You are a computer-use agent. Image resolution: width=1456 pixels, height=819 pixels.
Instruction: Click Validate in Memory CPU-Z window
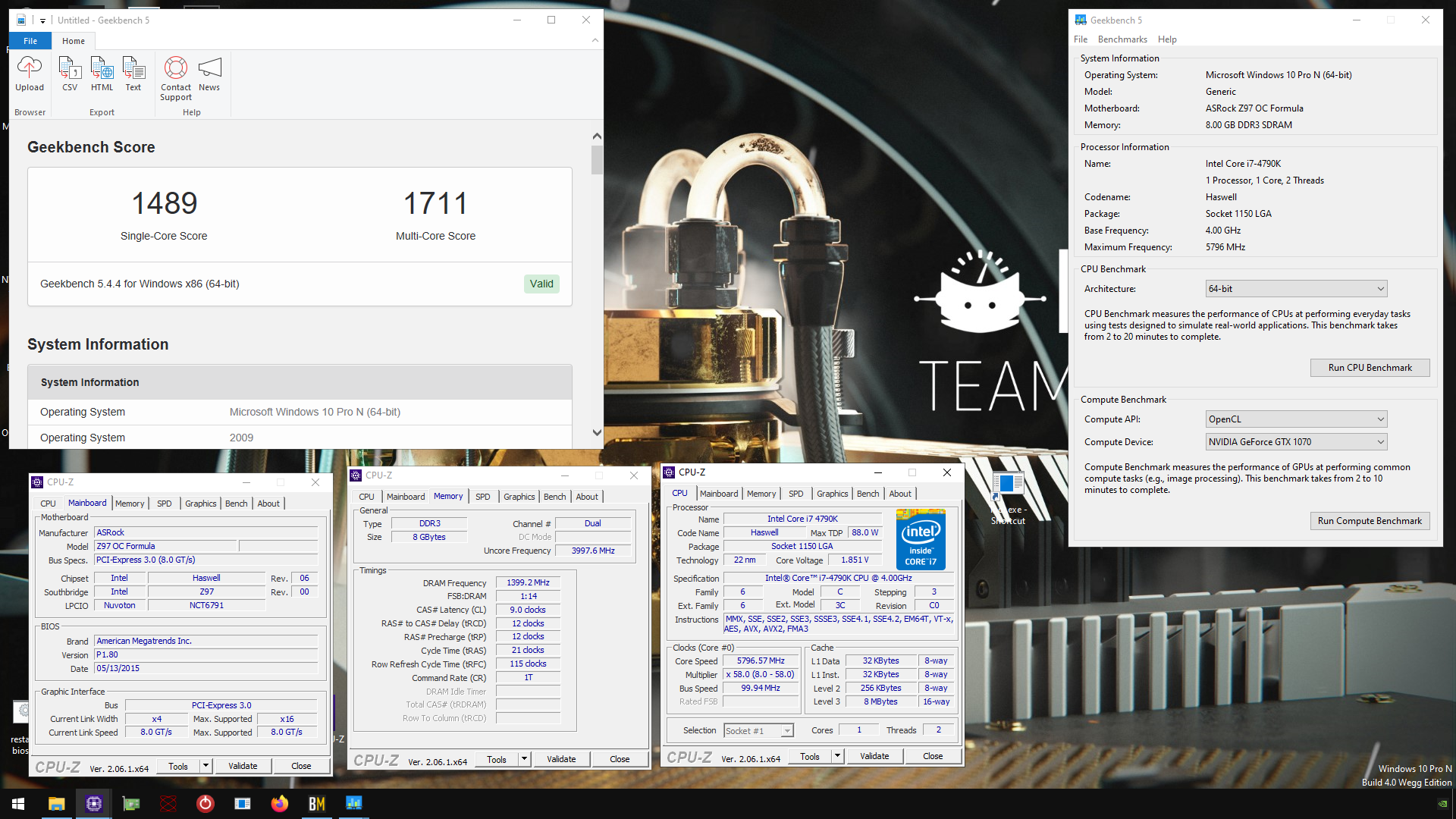(561, 759)
